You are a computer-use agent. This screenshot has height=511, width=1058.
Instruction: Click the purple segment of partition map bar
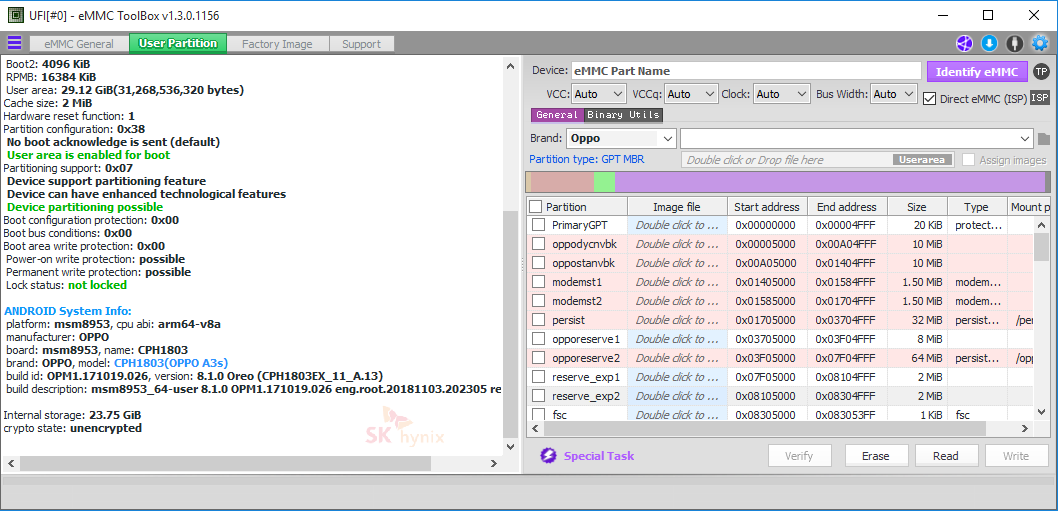[829, 182]
